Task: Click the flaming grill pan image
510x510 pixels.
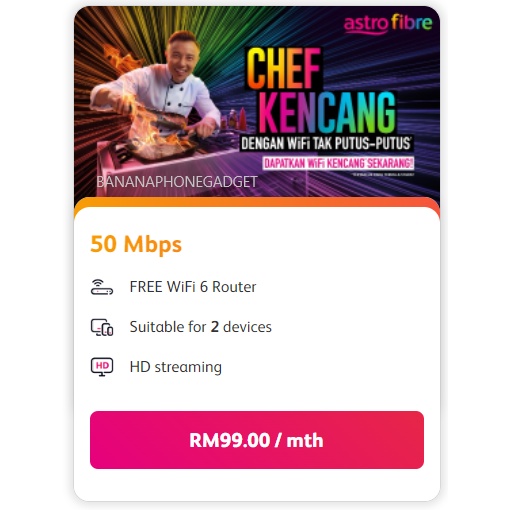Action: 160,142
